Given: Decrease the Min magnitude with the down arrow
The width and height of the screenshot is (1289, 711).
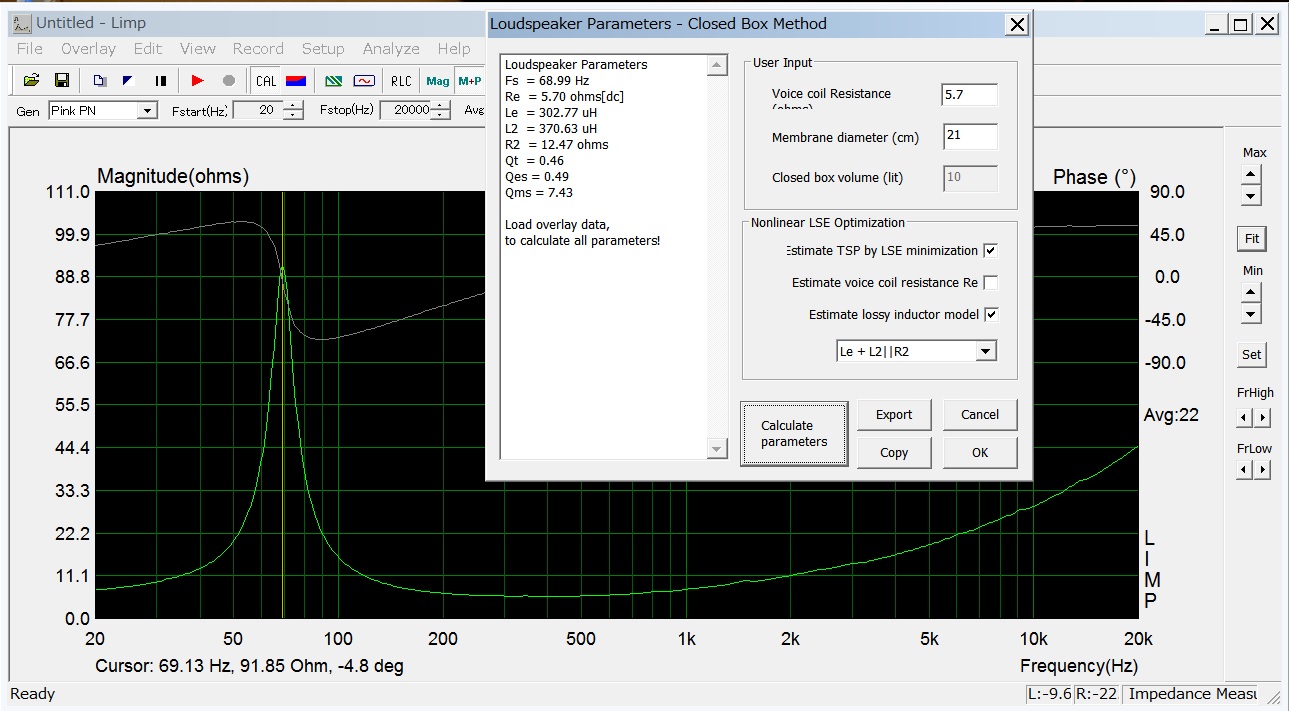Looking at the screenshot, I should [1250, 314].
